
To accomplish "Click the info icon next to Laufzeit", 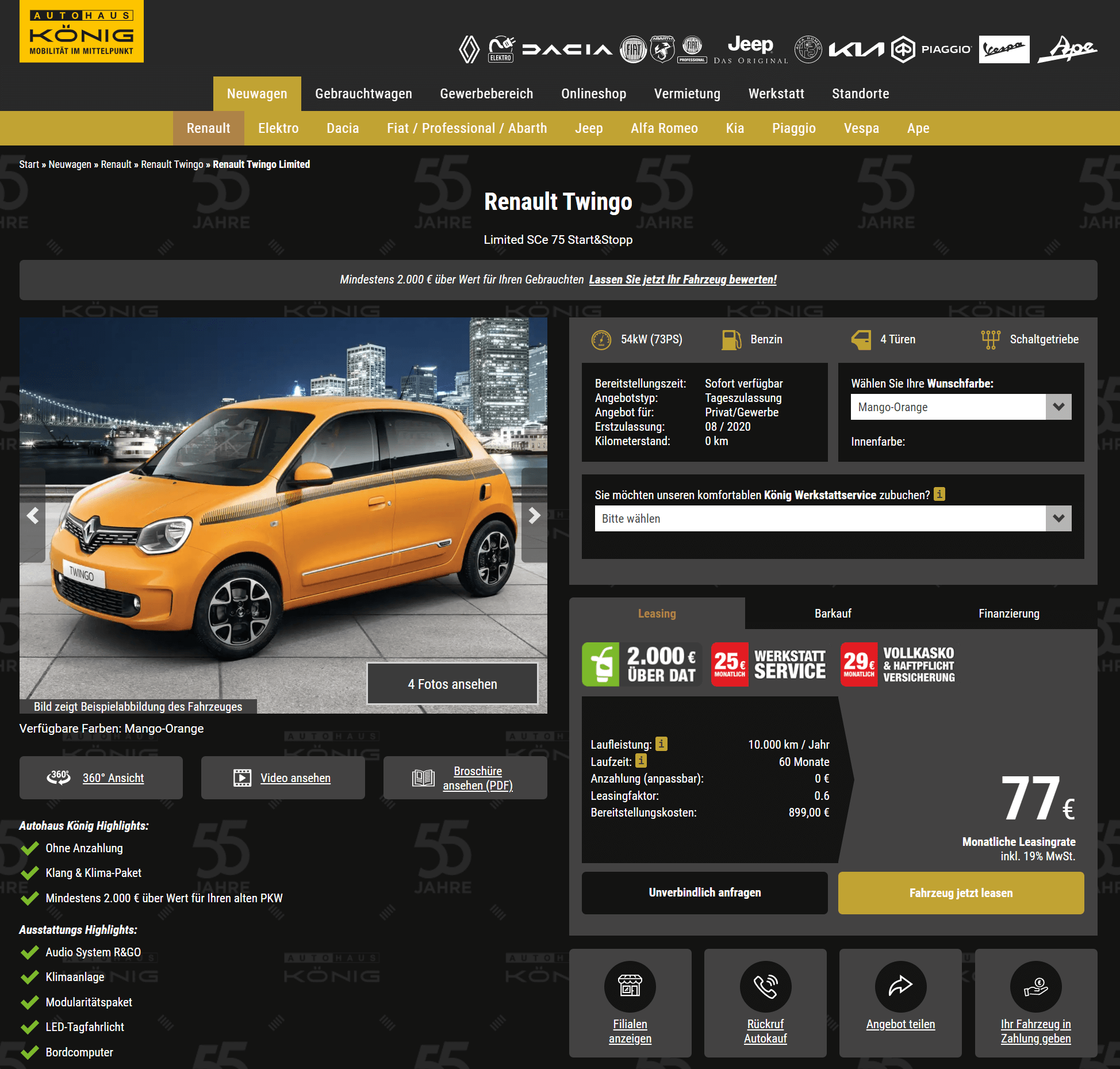I will 641,761.
